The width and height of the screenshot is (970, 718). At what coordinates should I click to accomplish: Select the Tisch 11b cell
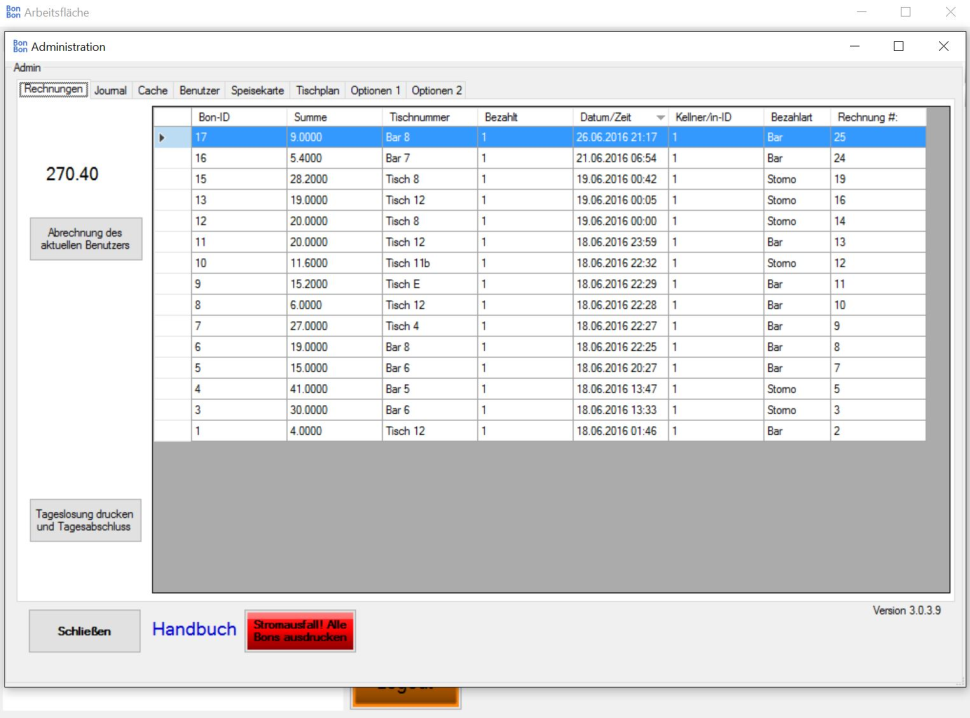tap(429, 263)
